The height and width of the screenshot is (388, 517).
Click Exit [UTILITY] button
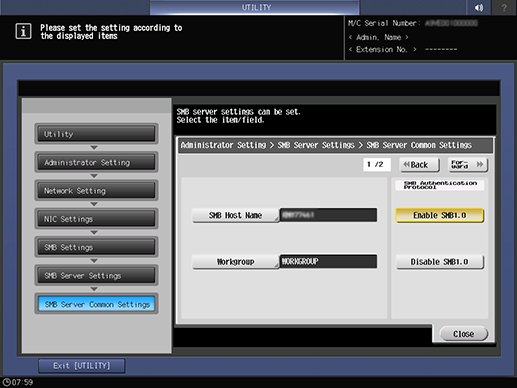(x=82, y=366)
